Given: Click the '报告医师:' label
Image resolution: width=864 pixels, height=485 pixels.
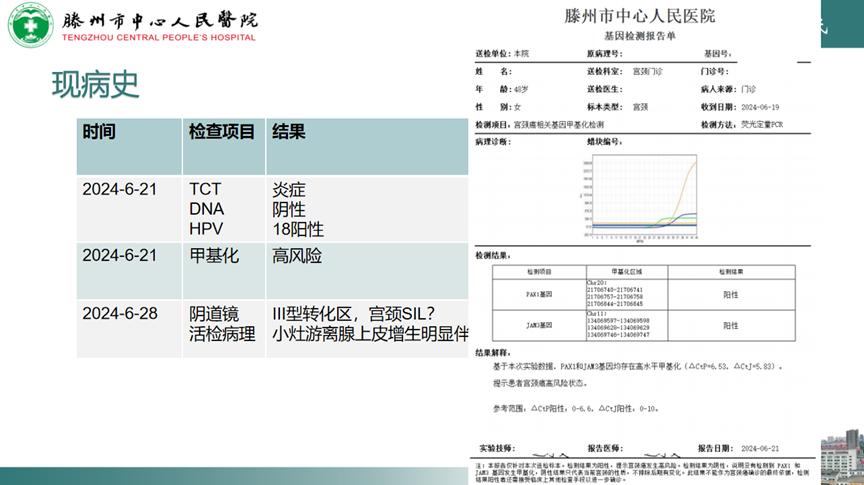Looking at the screenshot, I should (605, 449).
